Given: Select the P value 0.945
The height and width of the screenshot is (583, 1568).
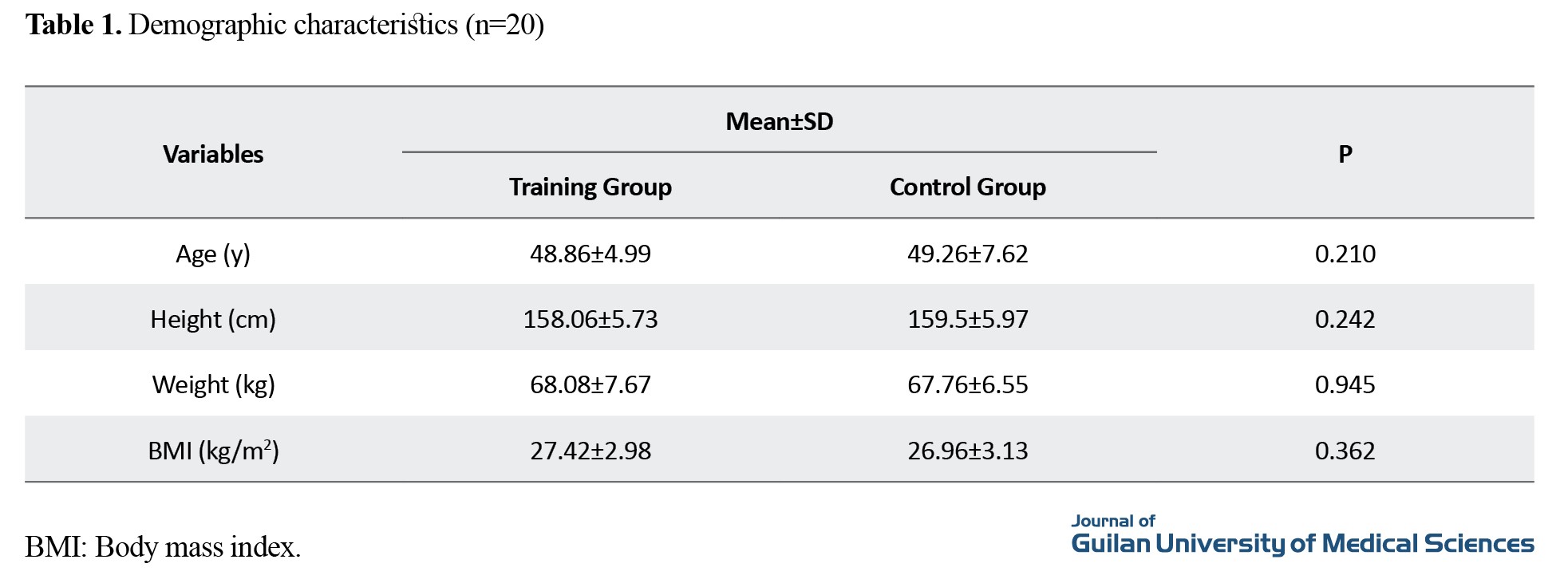Looking at the screenshot, I should [1345, 384].
